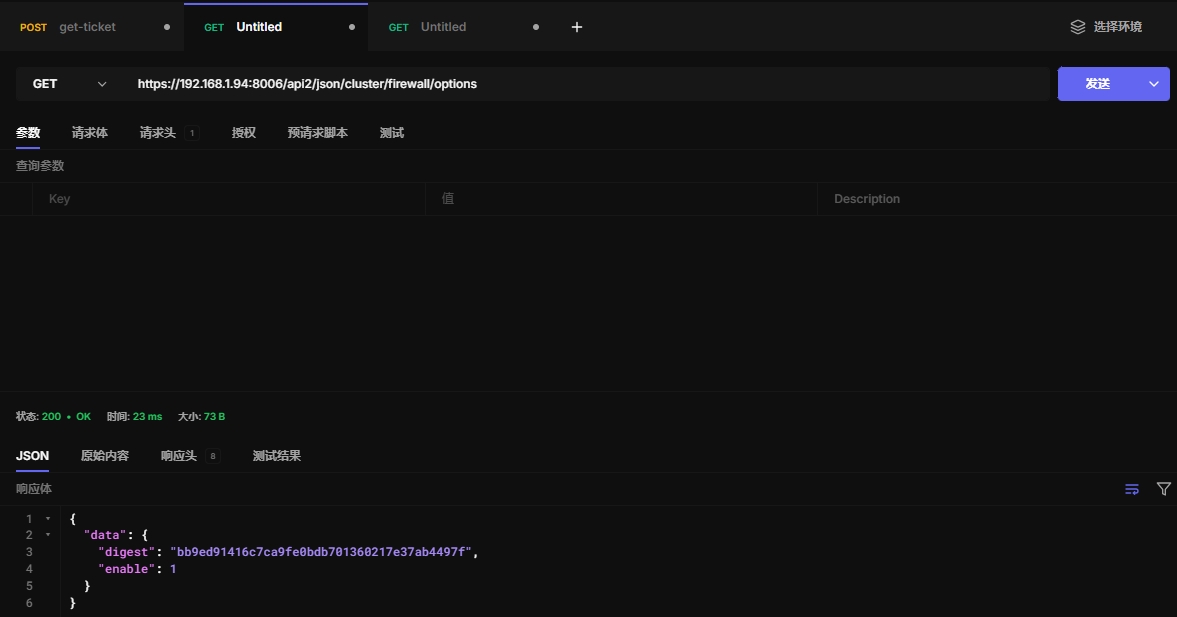Collapse the "data" object at line 2
Viewport: 1177px width, 617px height.
point(47,535)
